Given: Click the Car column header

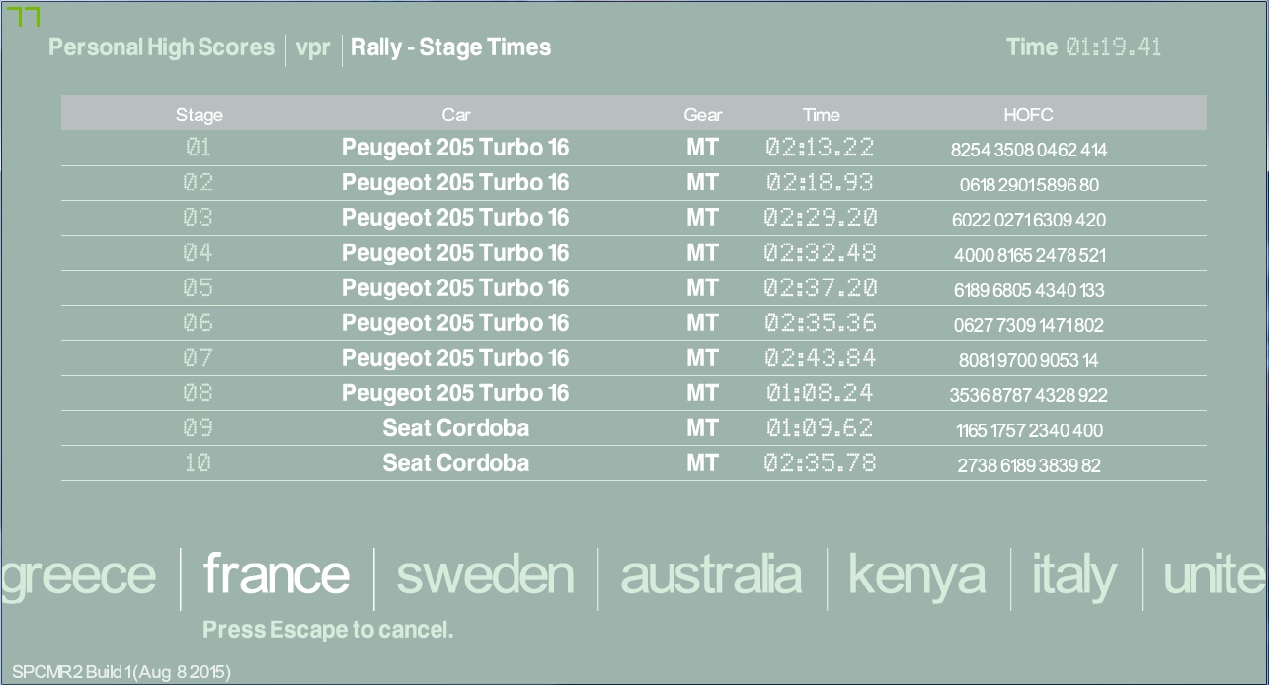Looking at the screenshot, I should pos(456,115).
